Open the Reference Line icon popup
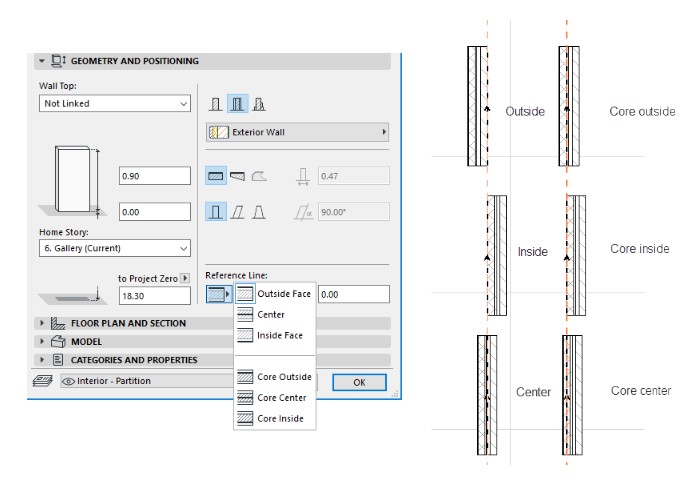 218,294
